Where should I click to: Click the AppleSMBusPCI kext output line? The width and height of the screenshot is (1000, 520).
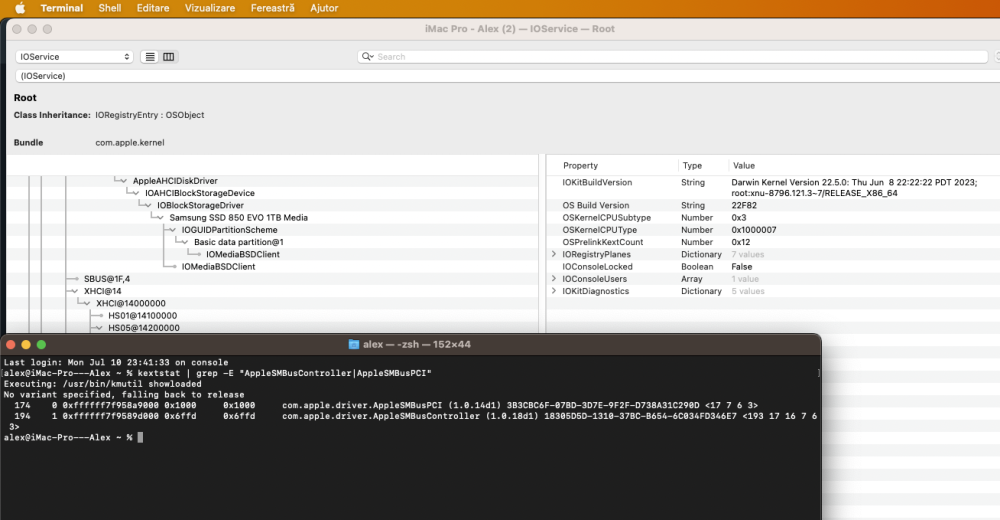(x=386, y=405)
